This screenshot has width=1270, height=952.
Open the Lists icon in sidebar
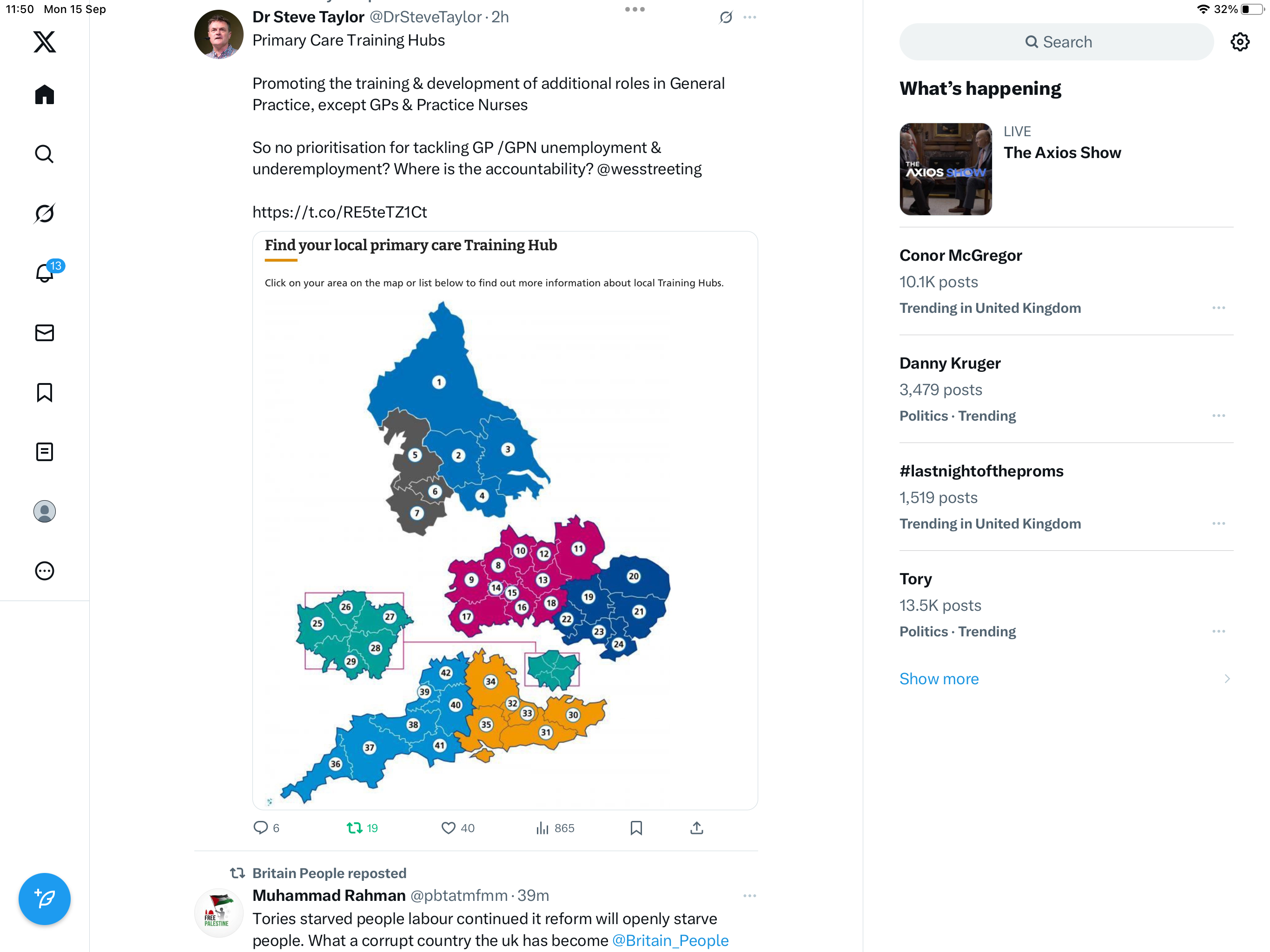[x=44, y=452]
